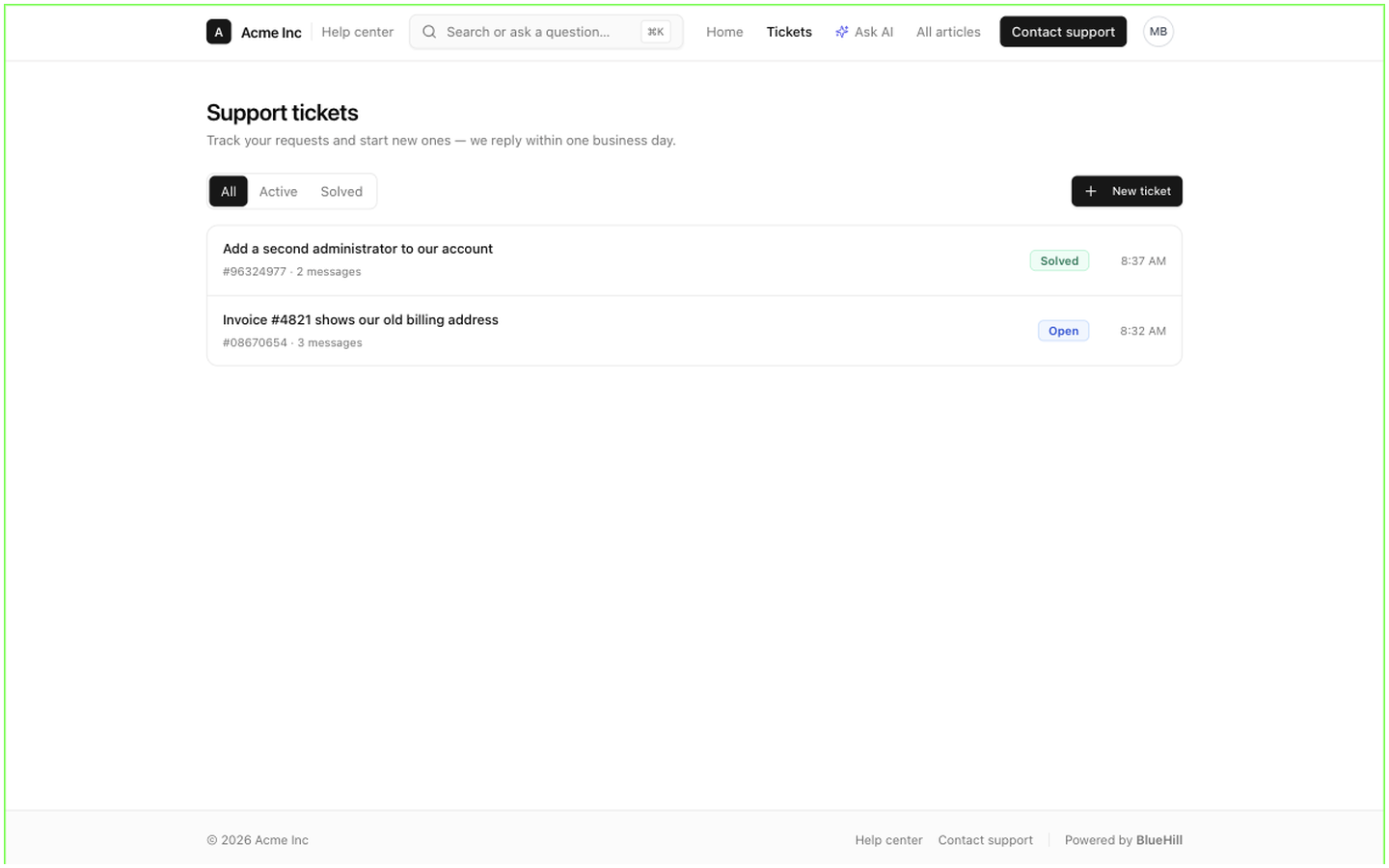Switch to the Active filter tab

[x=278, y=191]
